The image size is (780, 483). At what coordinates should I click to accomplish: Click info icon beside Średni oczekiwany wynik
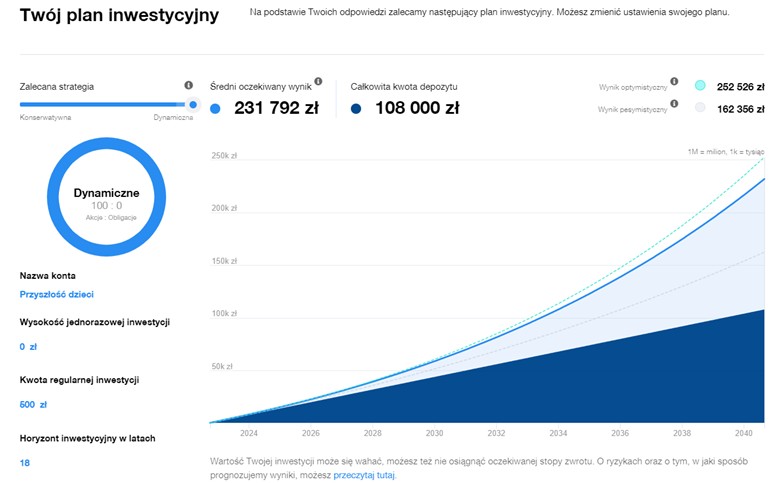[x=318, y=82]
